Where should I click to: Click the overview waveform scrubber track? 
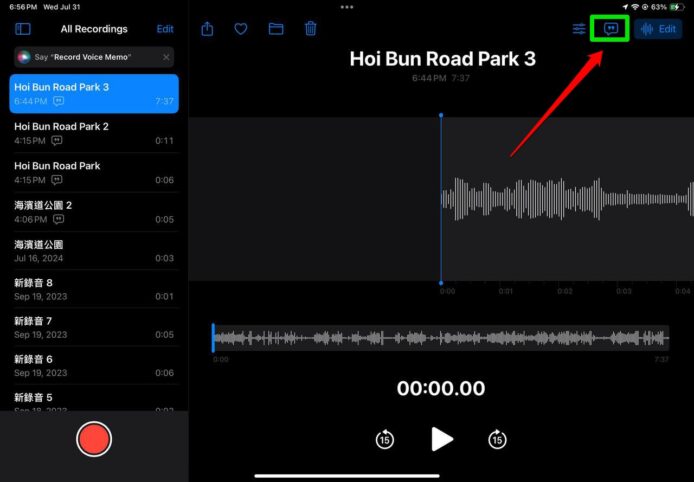coord(440,339)
